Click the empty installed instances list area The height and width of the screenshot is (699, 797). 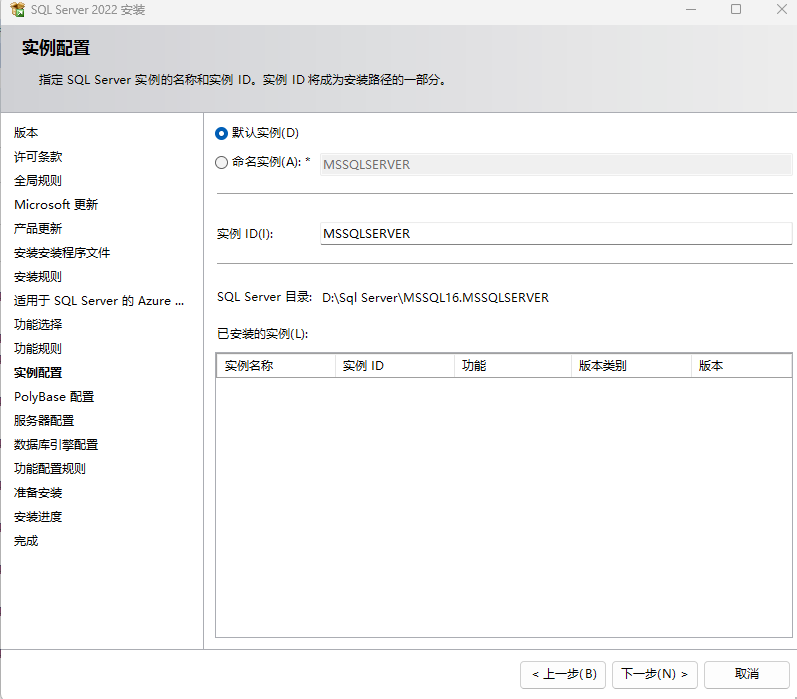[504, 507]
